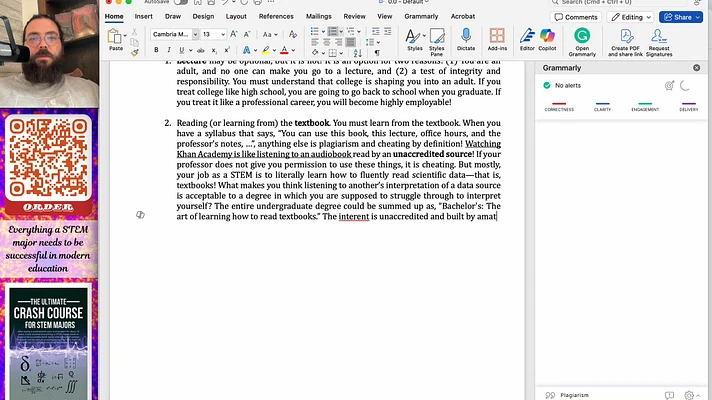Switch to the Insert tab
712x400 pixels.
point(143,16)
